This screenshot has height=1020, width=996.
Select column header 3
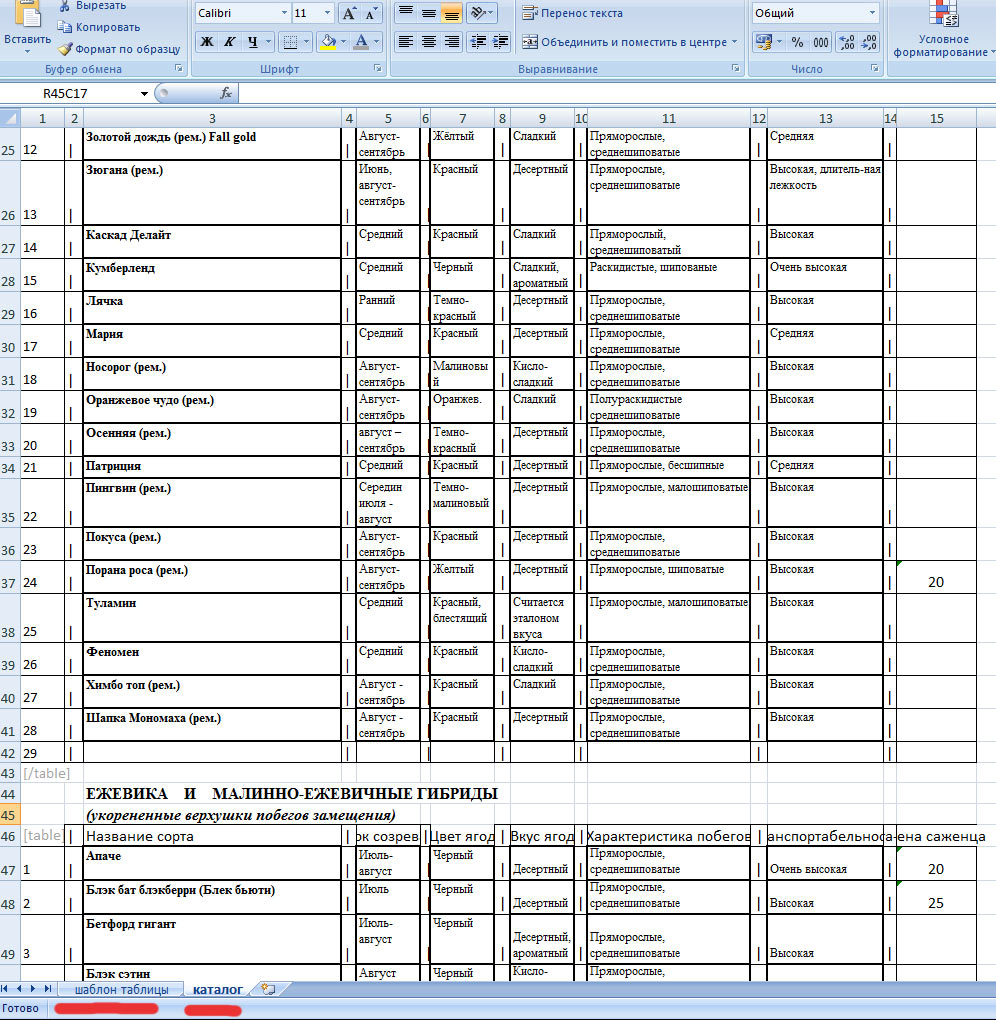(212, 118)
